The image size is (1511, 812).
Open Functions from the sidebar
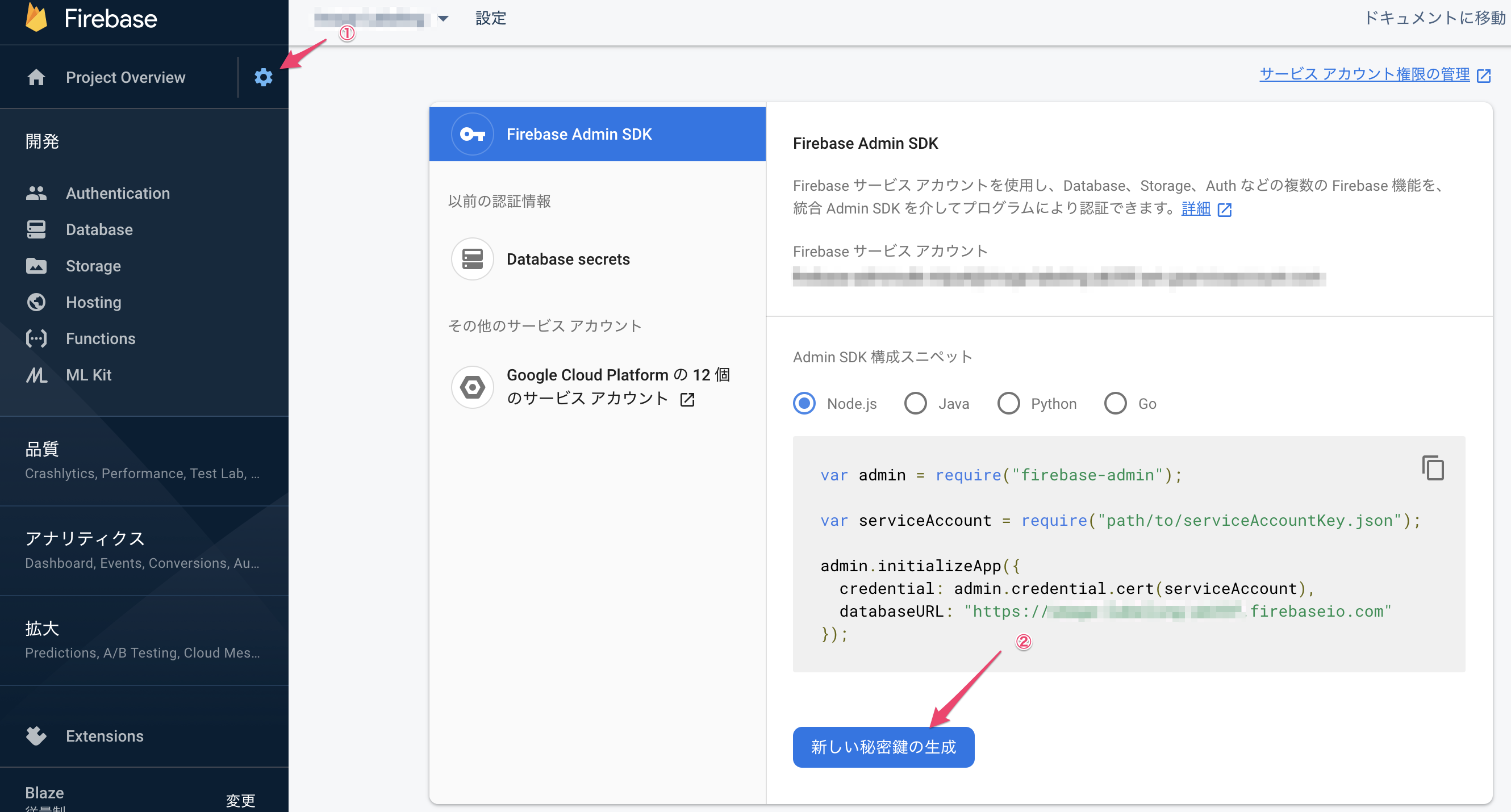pos(101,338)
